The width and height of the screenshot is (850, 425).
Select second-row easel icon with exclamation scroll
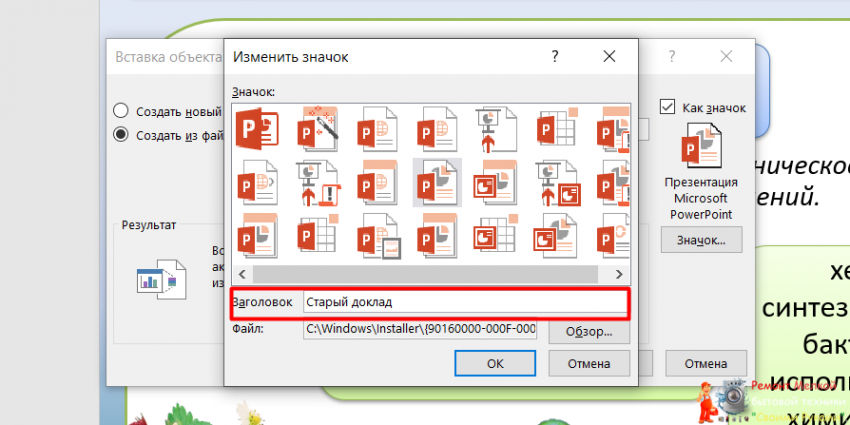pos(316,182)
